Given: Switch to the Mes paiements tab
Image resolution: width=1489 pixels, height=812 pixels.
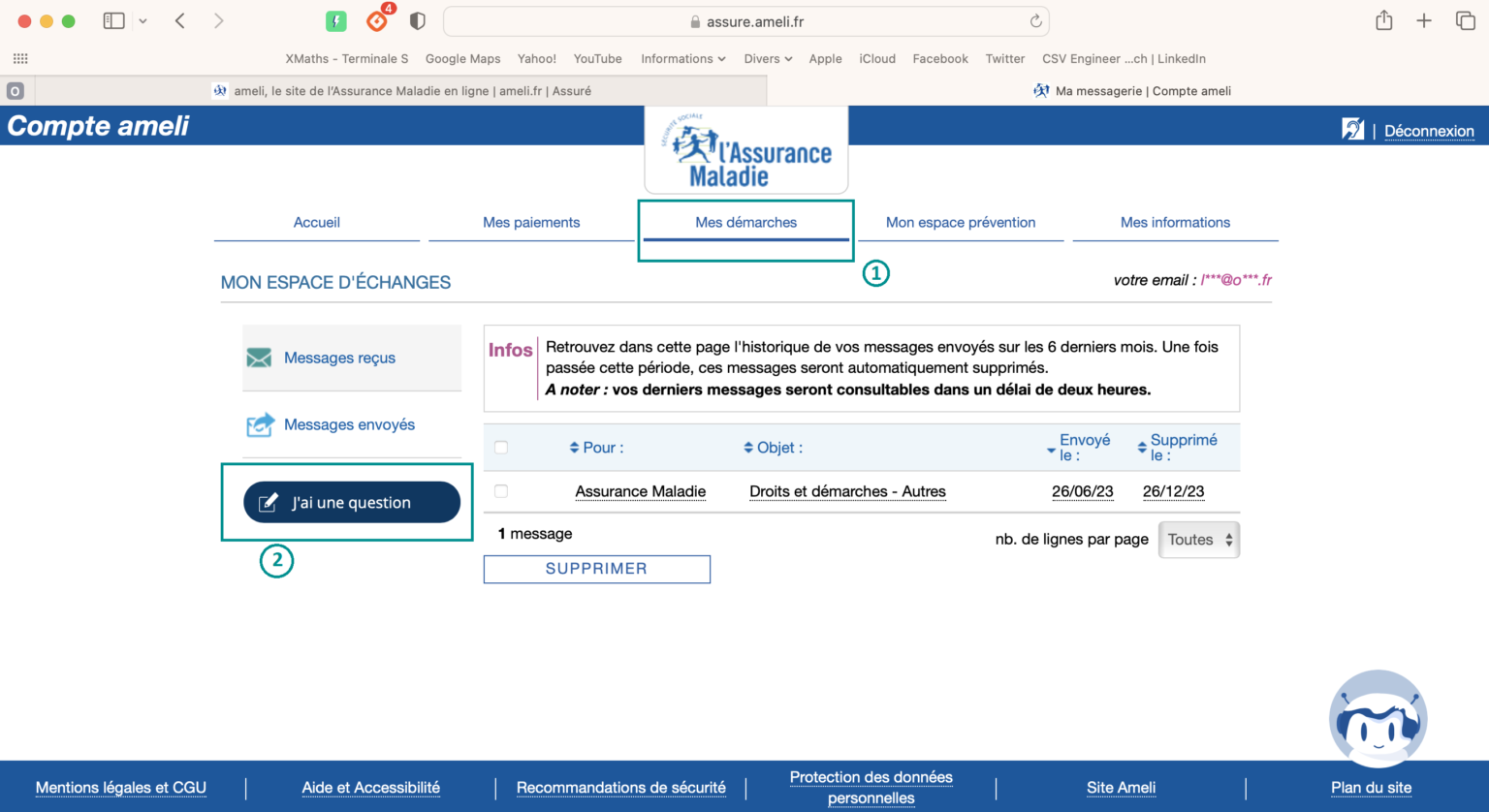Looking at the screenshot, I should point(531,222).
